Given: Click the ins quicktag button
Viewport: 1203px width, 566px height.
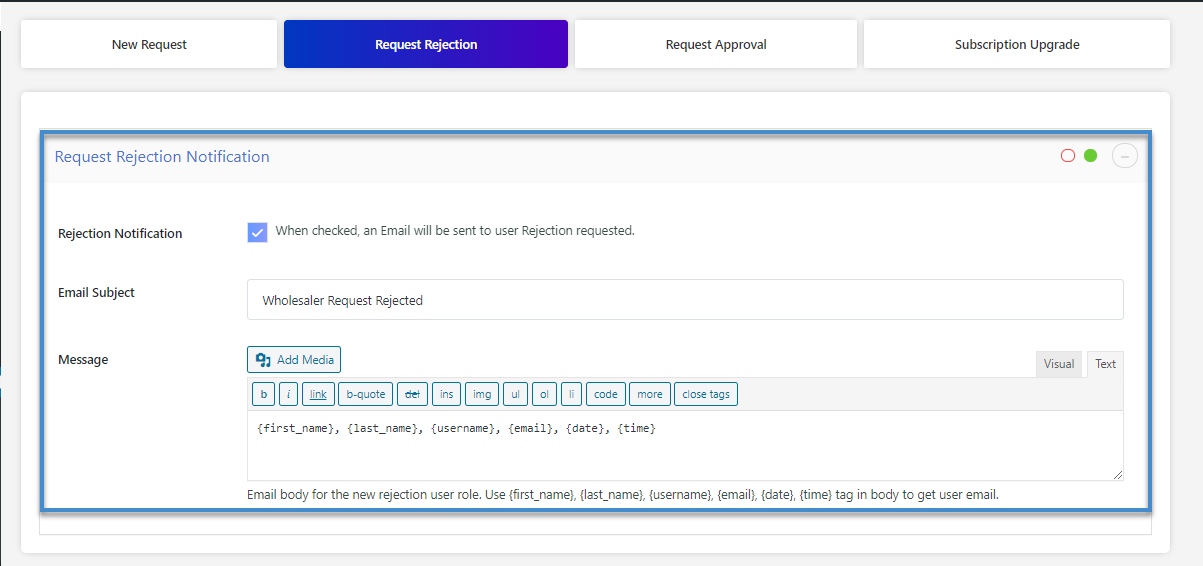Looking at the screenshot, I should coord(446,394).
